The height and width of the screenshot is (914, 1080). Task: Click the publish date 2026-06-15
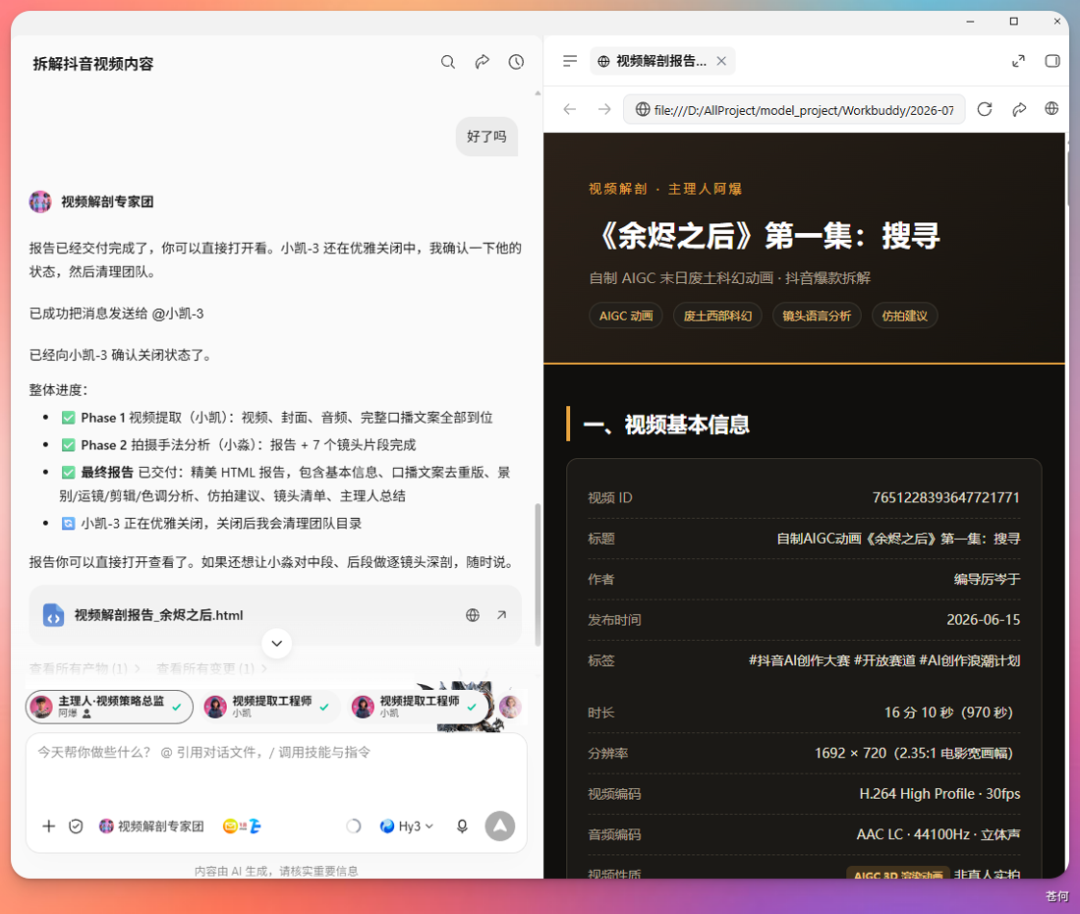point(983,620)
